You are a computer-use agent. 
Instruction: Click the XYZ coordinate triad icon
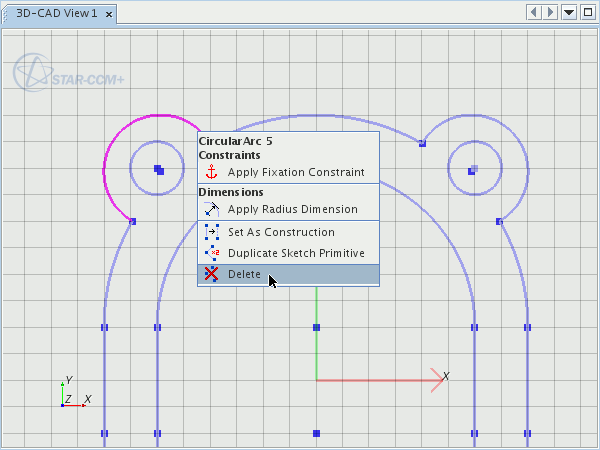point(68,395)
